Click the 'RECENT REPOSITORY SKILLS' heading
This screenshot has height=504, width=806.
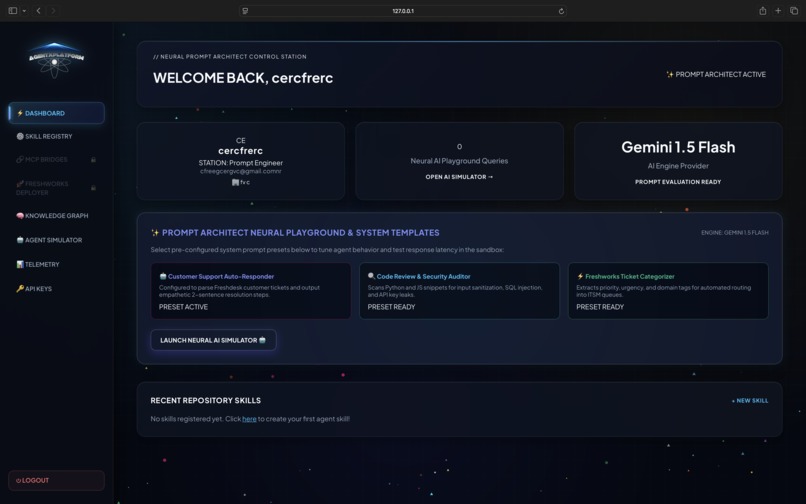(206, 401)
